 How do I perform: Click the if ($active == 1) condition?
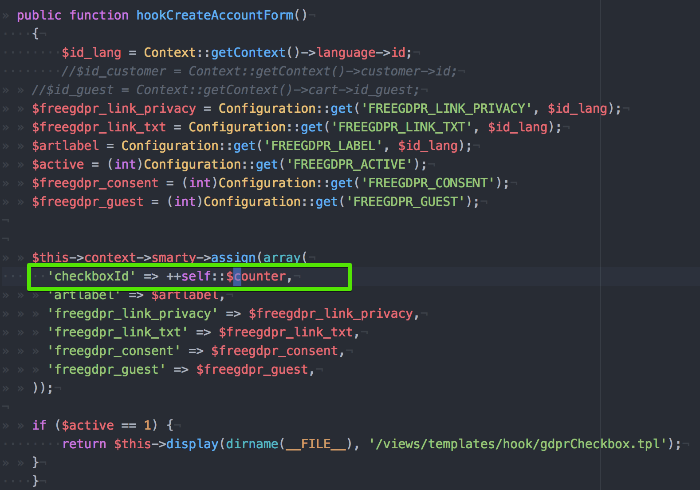click(x=102, y=425)
